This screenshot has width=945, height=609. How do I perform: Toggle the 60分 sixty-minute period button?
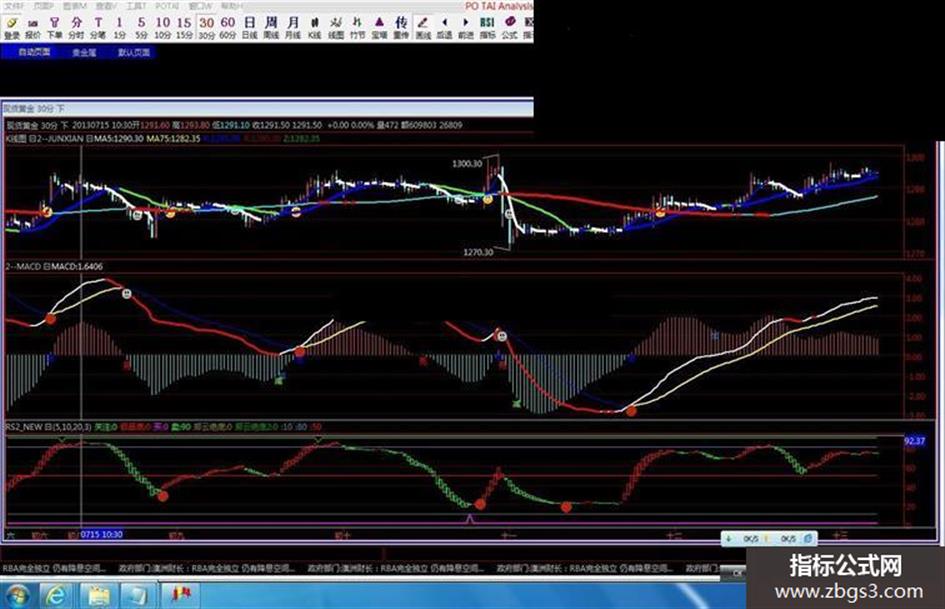click(x=227, y=26)
